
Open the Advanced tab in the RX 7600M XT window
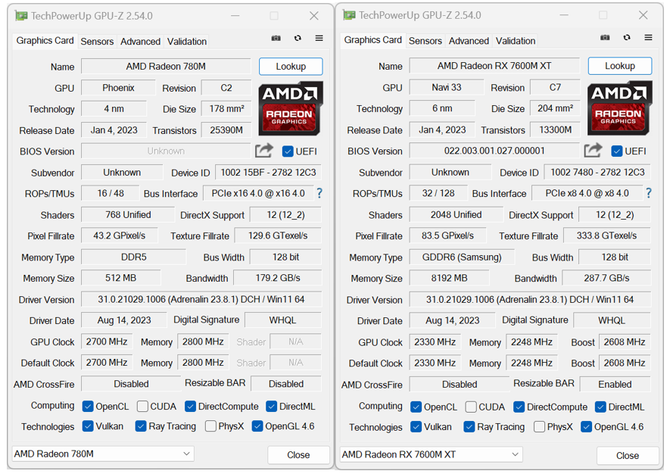(468, 41)
